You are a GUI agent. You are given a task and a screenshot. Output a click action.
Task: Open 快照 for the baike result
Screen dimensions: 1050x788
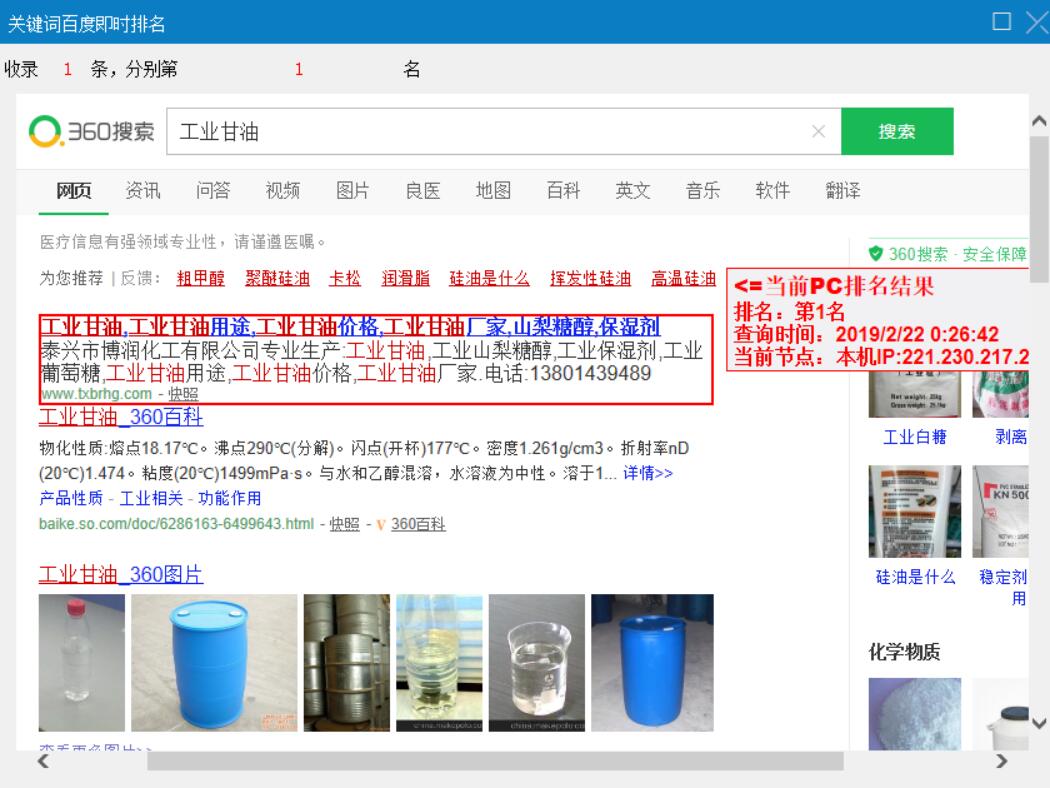[344, 524]
